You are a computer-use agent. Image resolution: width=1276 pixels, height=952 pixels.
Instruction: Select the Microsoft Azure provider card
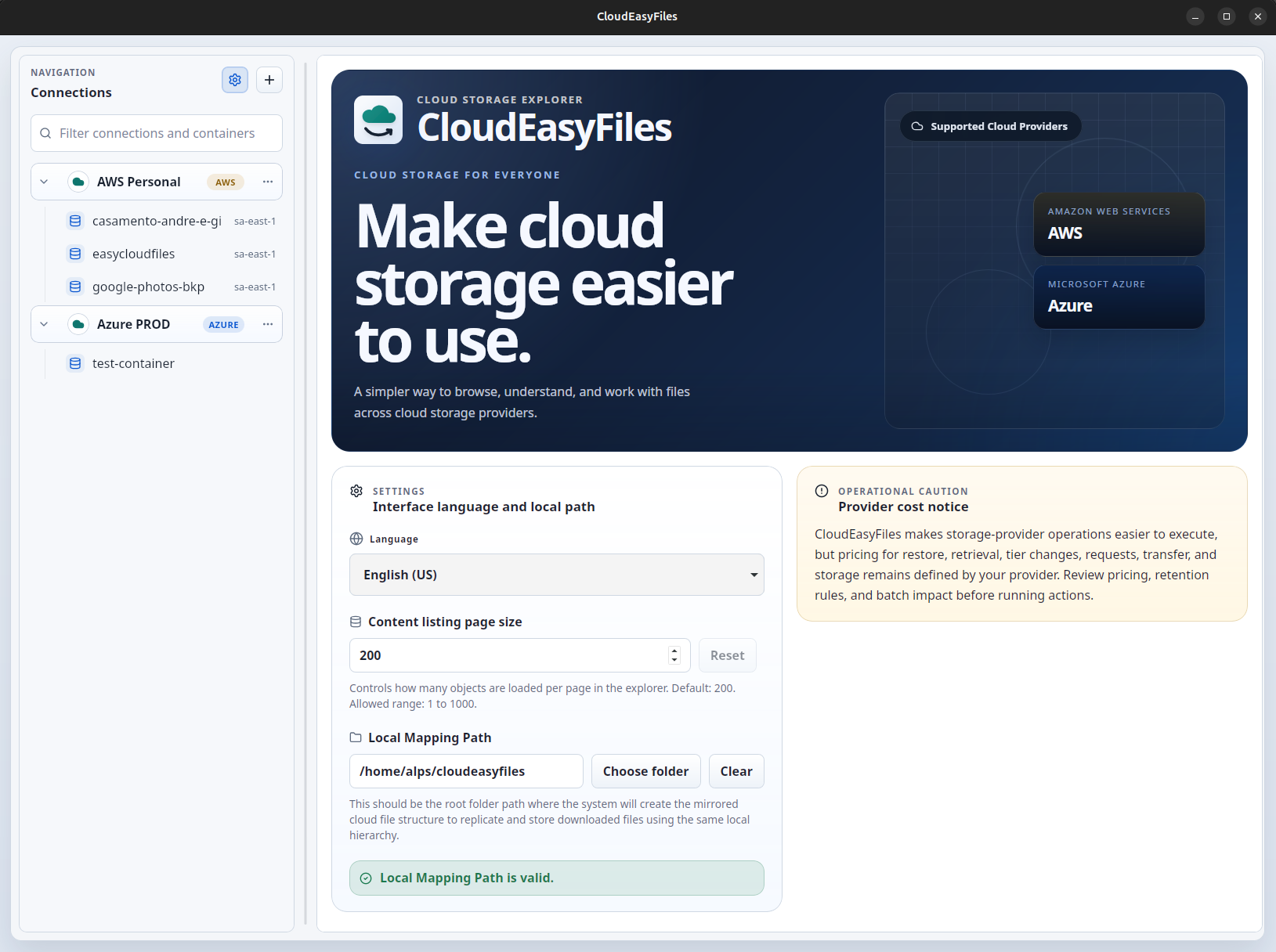1119,297
